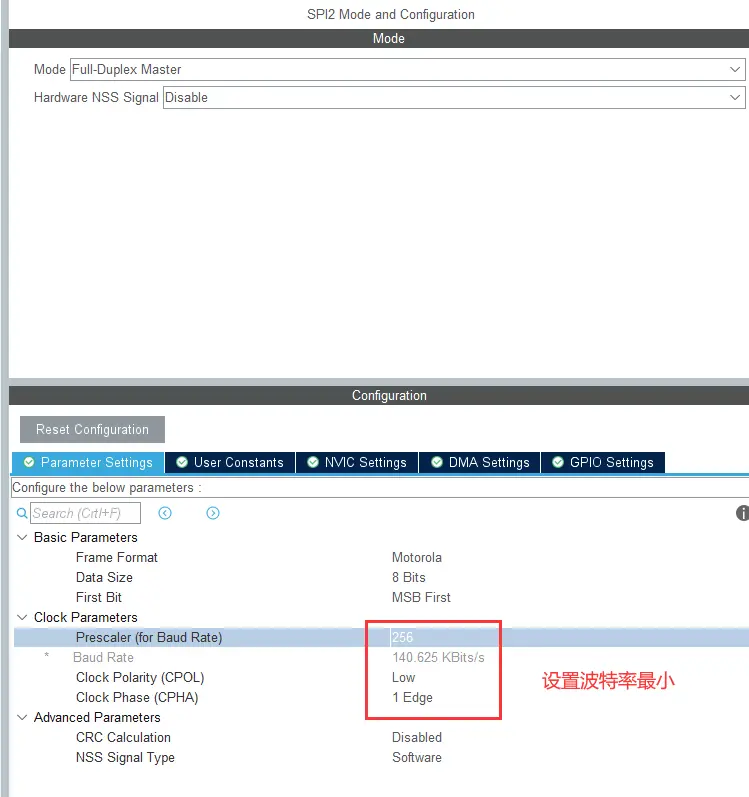Viewport: 749px width, 797px height.
Task: Open the GPIO Settings tab
Action: (x=603, y=462)
